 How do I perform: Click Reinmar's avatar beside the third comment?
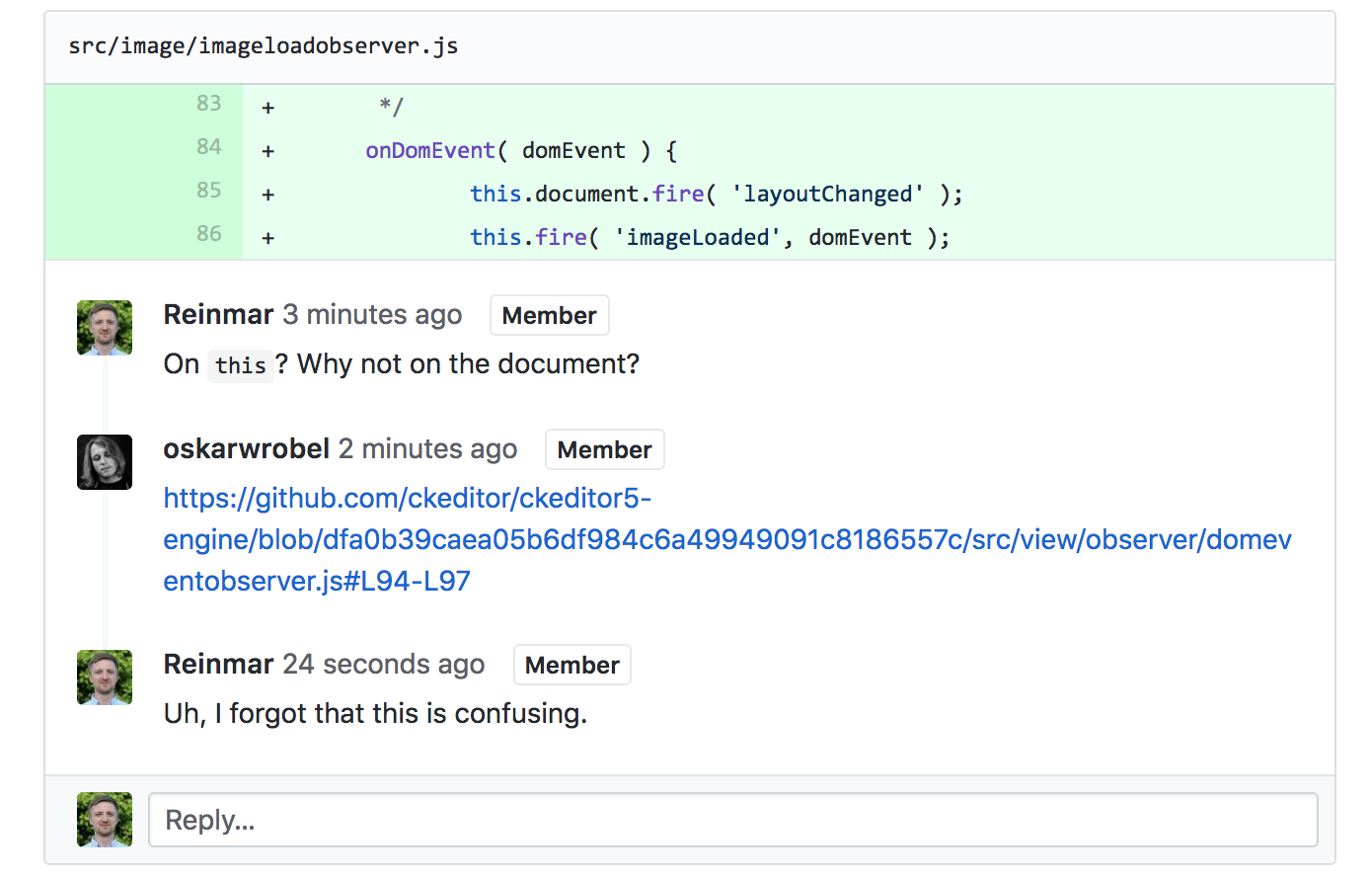click(104, 678)
